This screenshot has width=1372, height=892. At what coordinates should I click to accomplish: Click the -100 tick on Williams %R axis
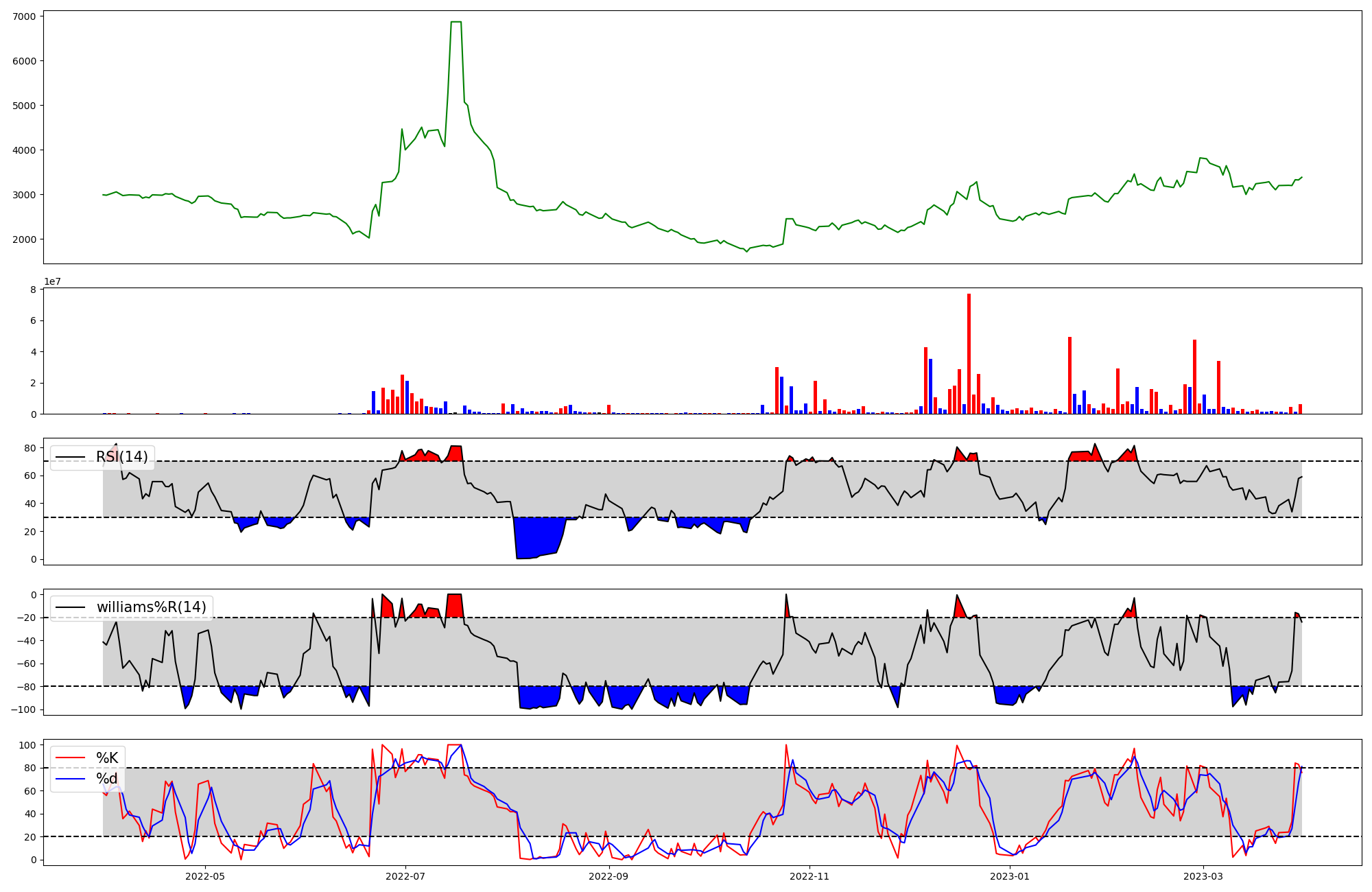[23, 709]
